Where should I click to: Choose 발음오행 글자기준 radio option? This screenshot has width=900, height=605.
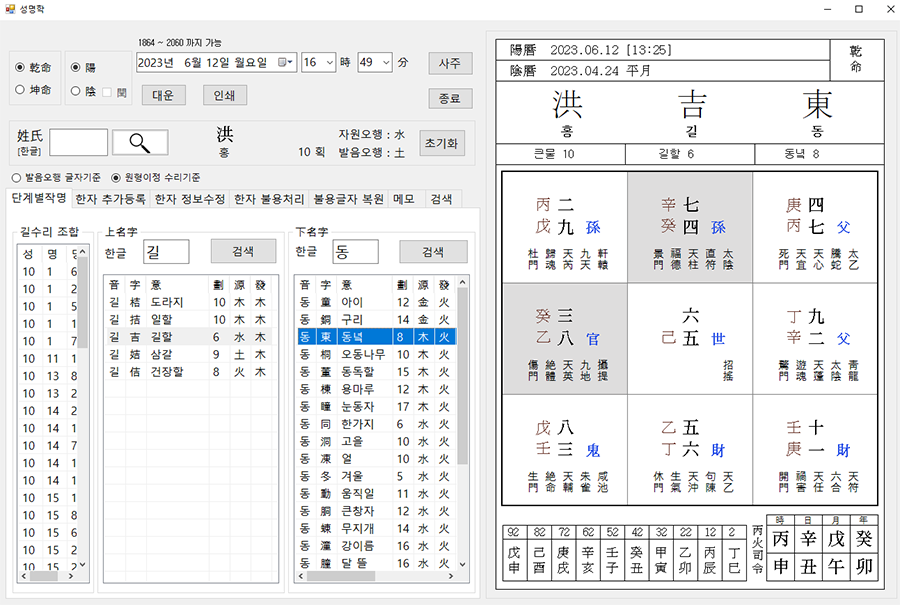tap(17, 177)
